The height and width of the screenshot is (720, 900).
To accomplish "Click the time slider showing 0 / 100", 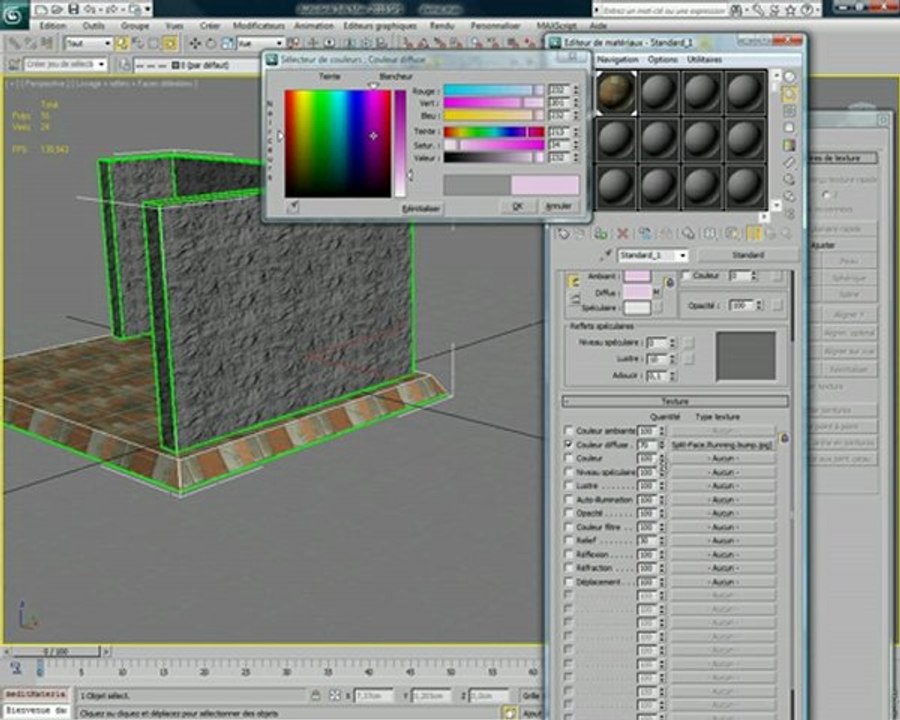I will tap(56, 652).
